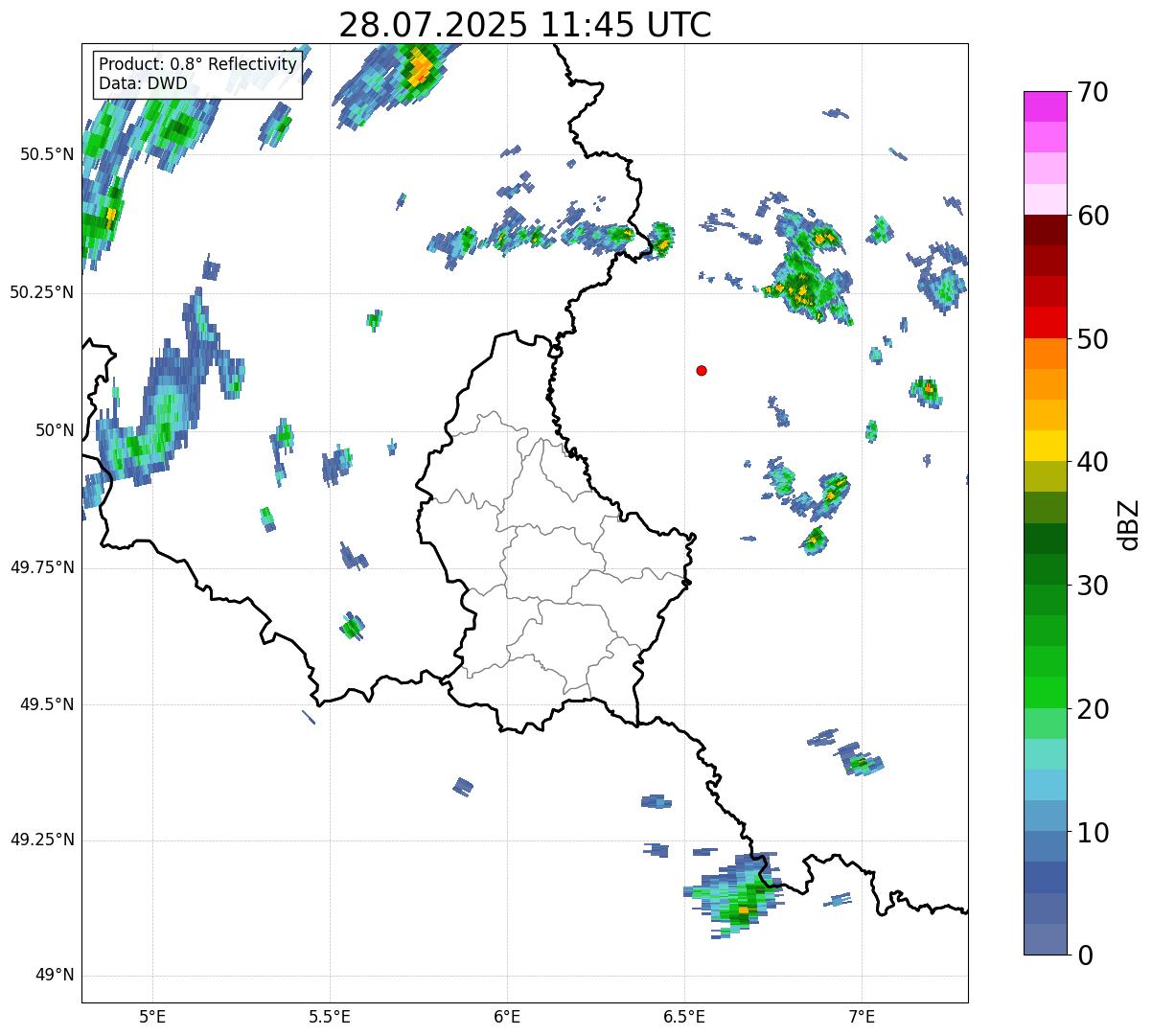Click the longitude label "7°E"

[x=862, y=1016]
